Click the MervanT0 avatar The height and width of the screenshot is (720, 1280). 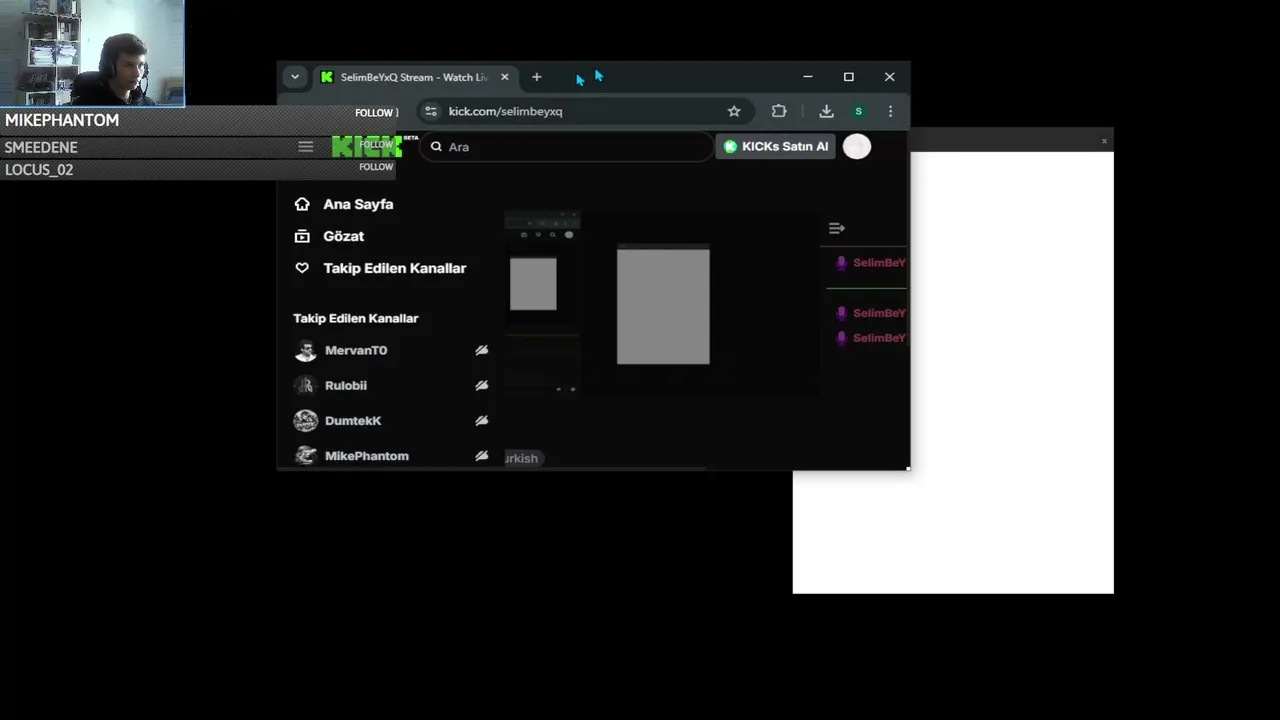click(306, 350)
